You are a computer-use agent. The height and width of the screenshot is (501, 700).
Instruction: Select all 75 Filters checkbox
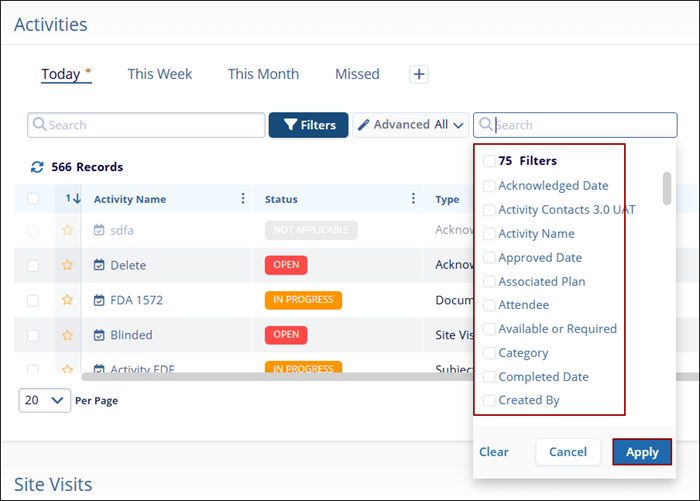[x=488, y=161]
